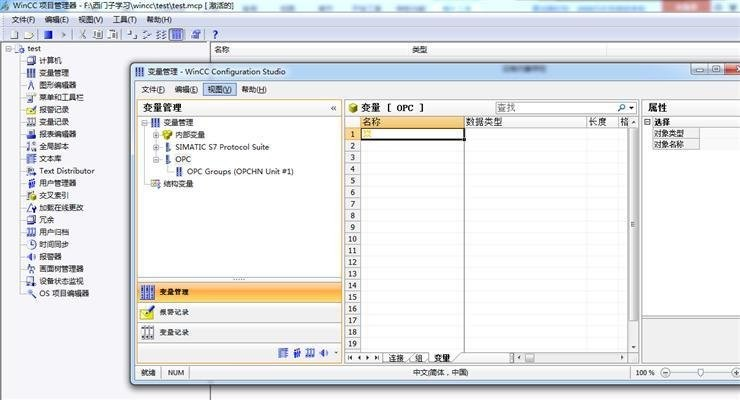Click the grid vertical scrollbar down arrow
Image resolution: width=740 pixels, height=400 pixels.
(x=633, y=347)
